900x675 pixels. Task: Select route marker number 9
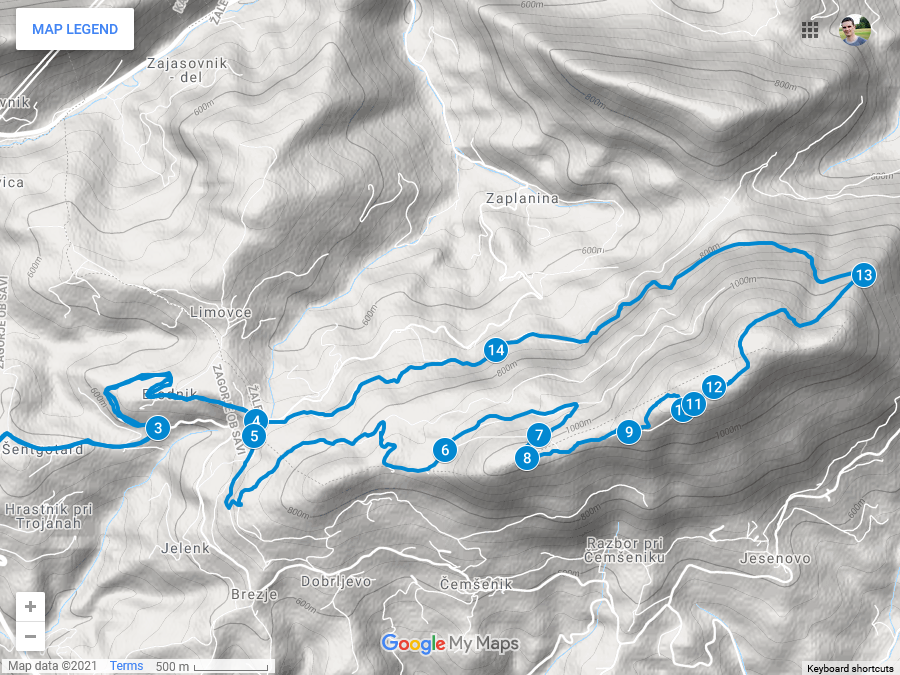click(x=629, y=432)
